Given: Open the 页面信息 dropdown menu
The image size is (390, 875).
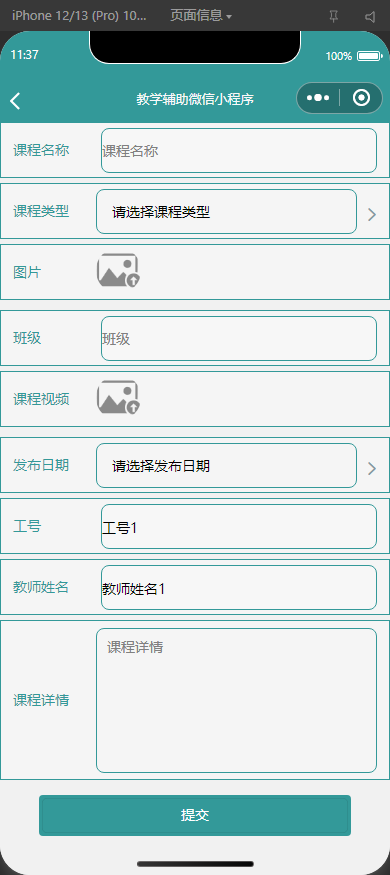Looking at the screenshot, I should [x=201, y=16].
